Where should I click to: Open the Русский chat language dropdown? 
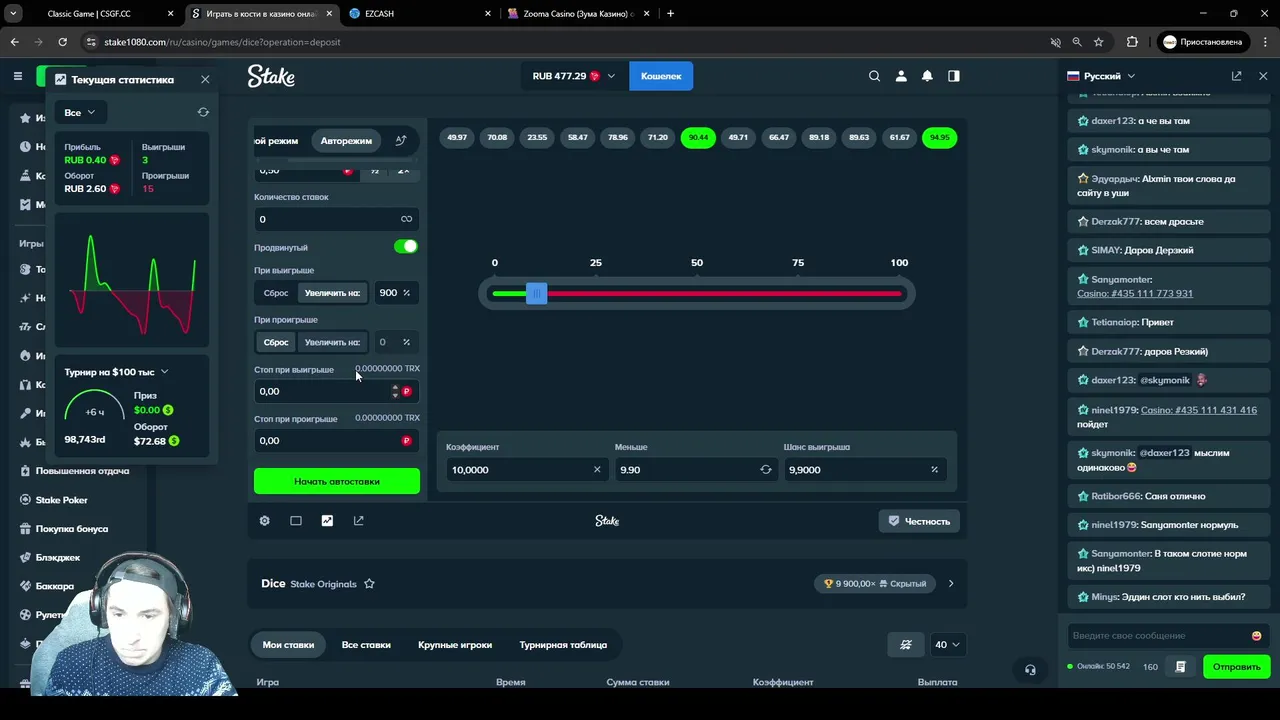pos(1101,76)
